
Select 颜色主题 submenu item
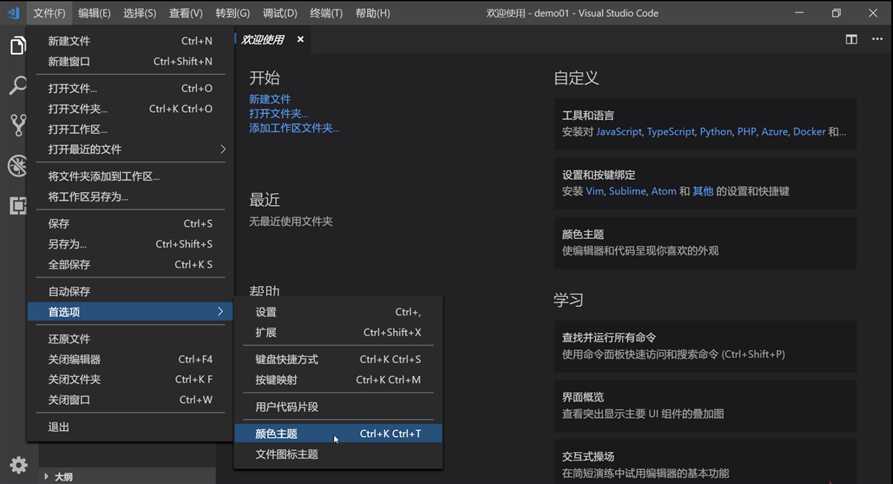338,434
